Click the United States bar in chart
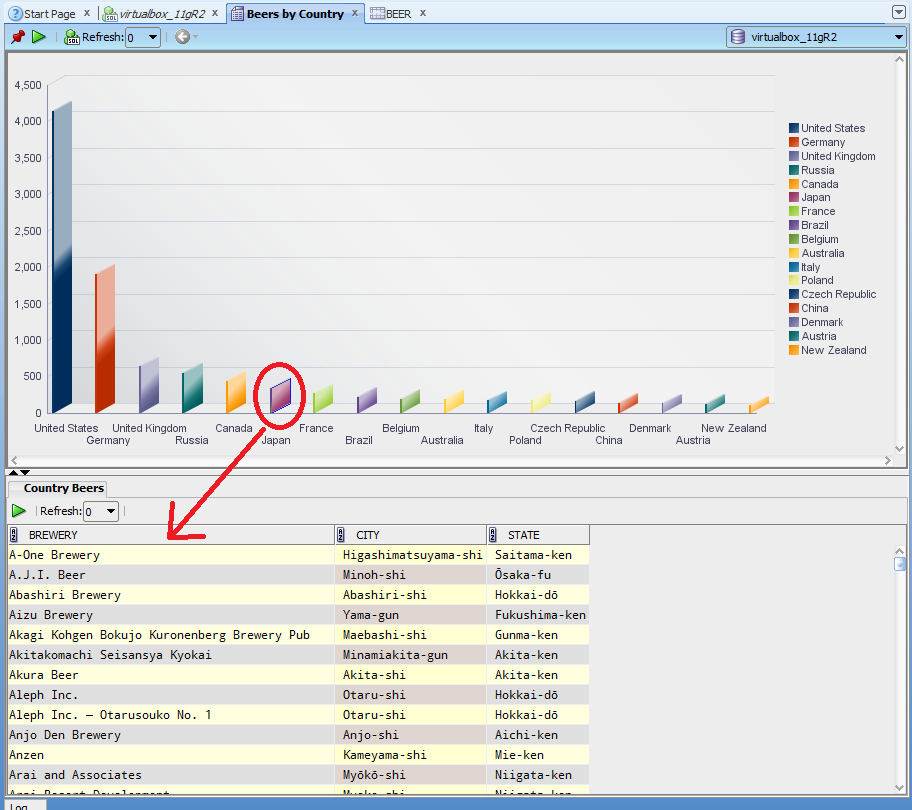This screenshot has height=810, width=912. coord(62,257)
